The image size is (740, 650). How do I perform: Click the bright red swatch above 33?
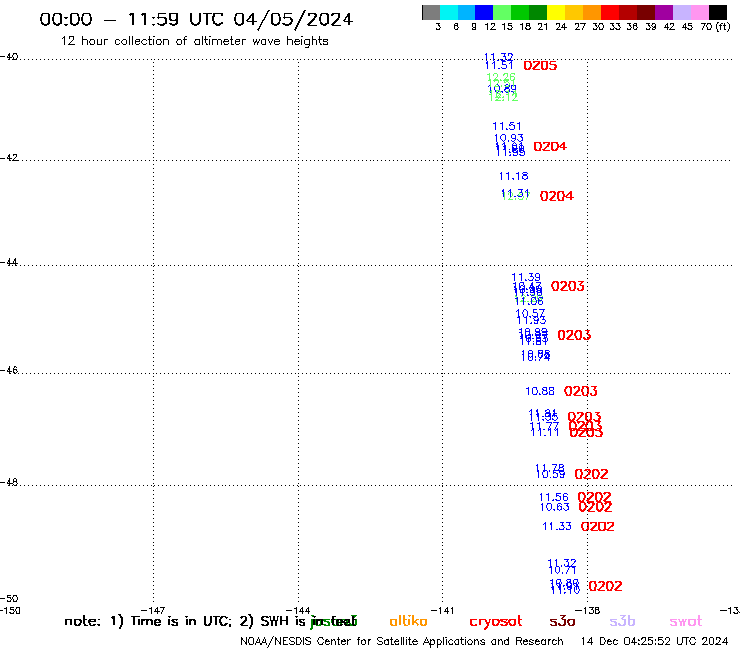coord(610,12)
